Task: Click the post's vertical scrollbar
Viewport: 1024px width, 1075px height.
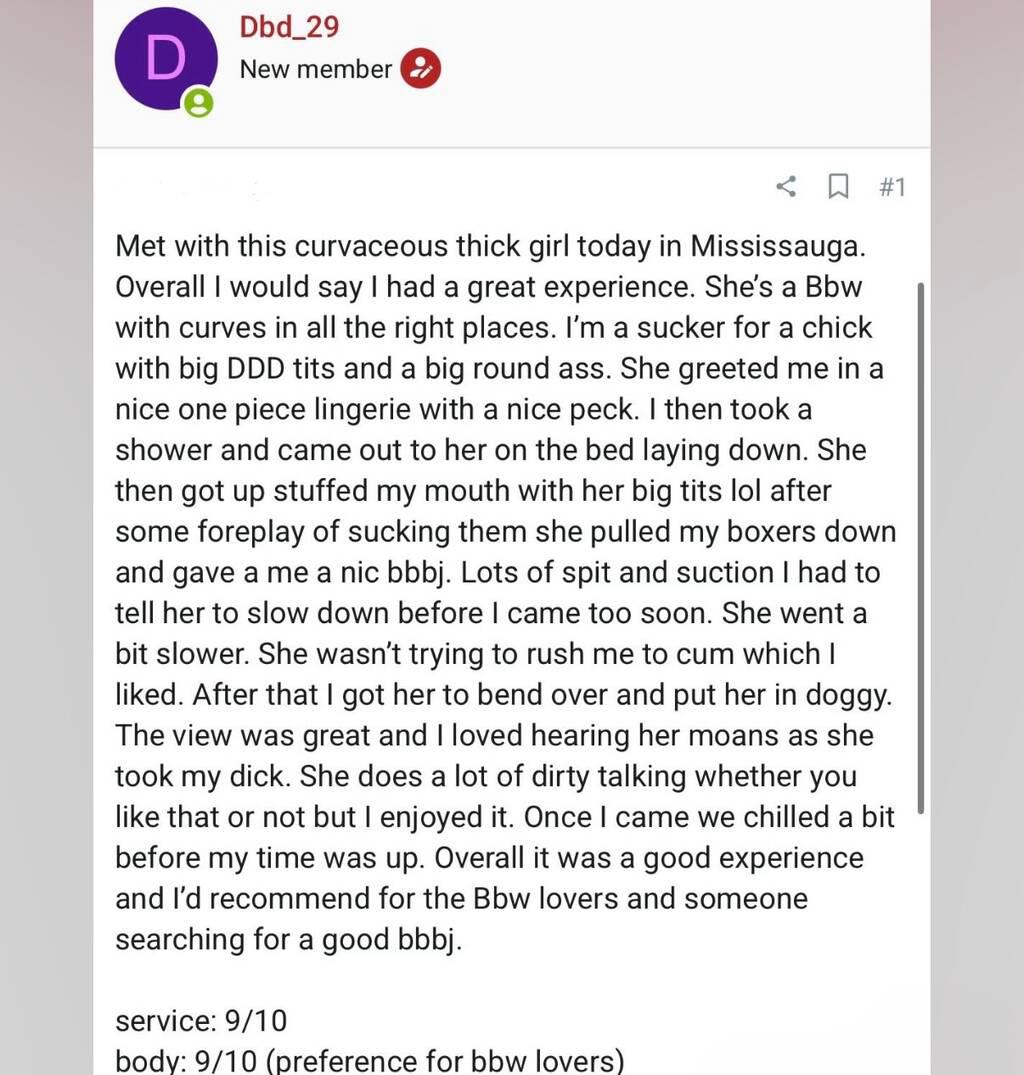Action: (x=920, y=548)
